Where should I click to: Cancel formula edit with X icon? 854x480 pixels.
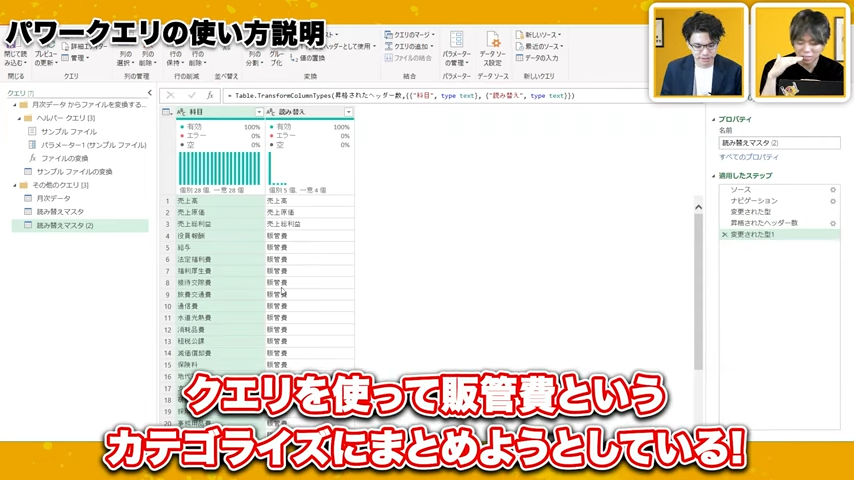[170, 95]
